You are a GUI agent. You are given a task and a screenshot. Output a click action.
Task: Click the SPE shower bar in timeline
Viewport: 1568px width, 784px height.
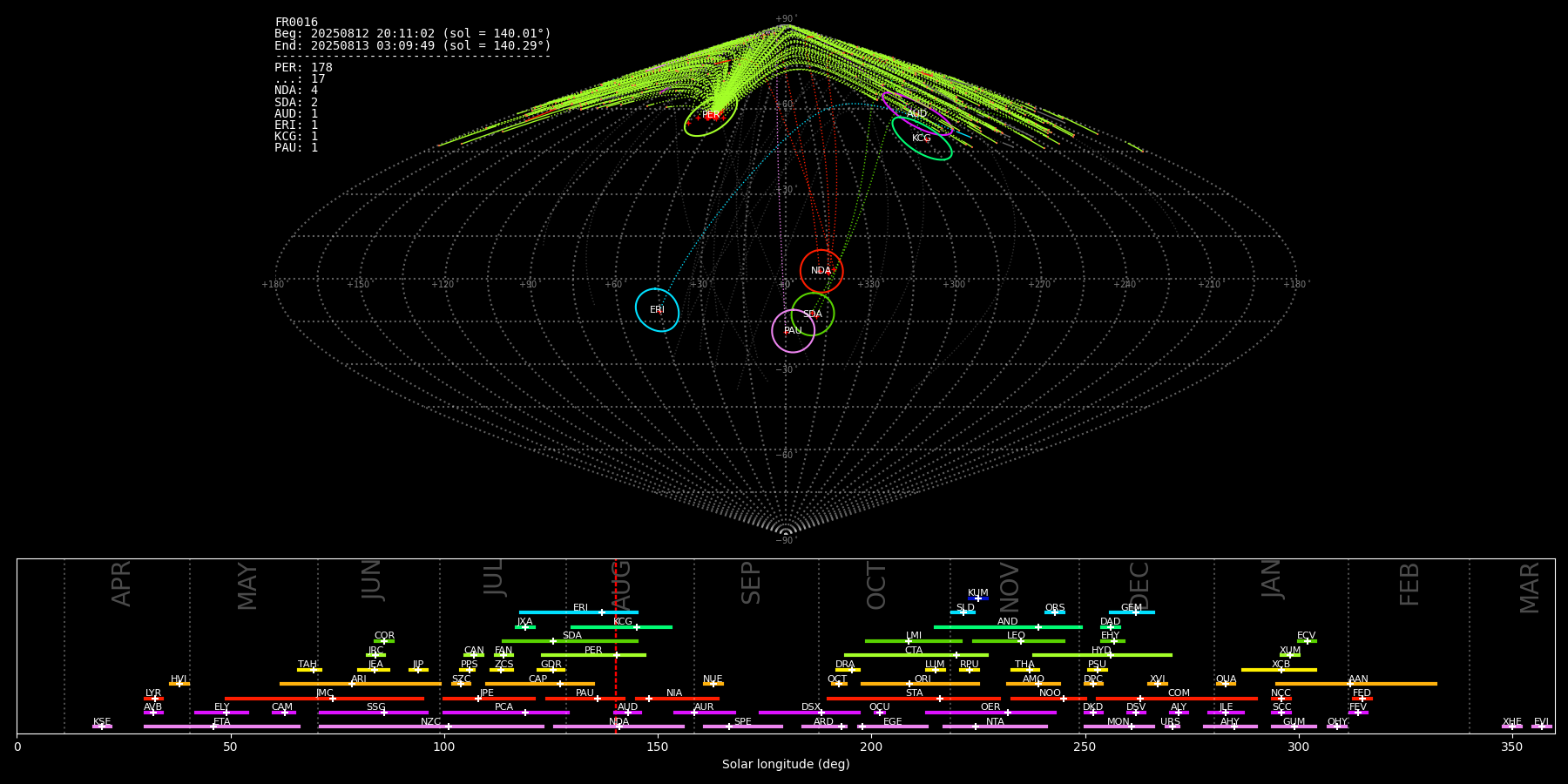743,727
